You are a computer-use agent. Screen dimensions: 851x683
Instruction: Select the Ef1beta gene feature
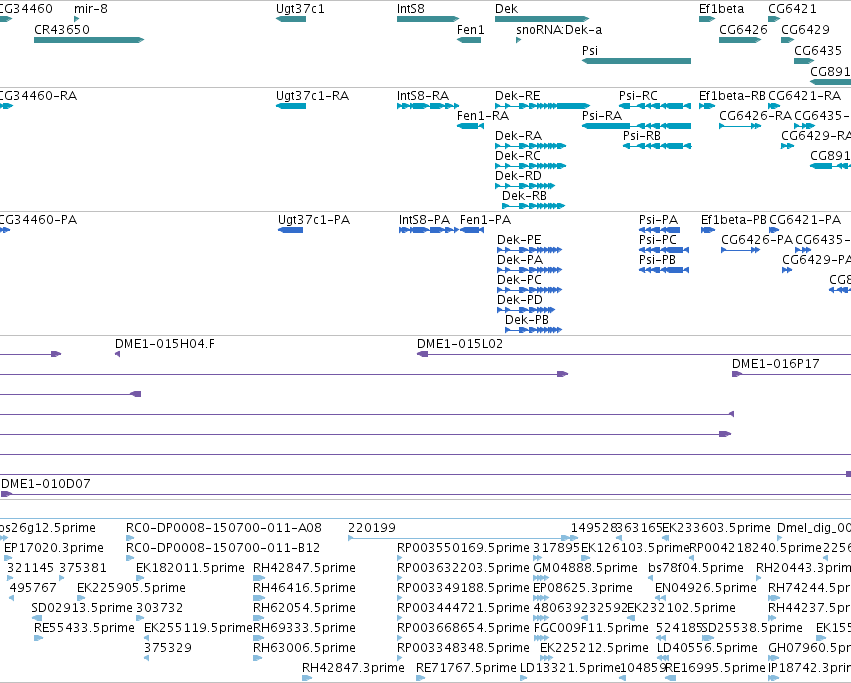(x=707, y=19)
